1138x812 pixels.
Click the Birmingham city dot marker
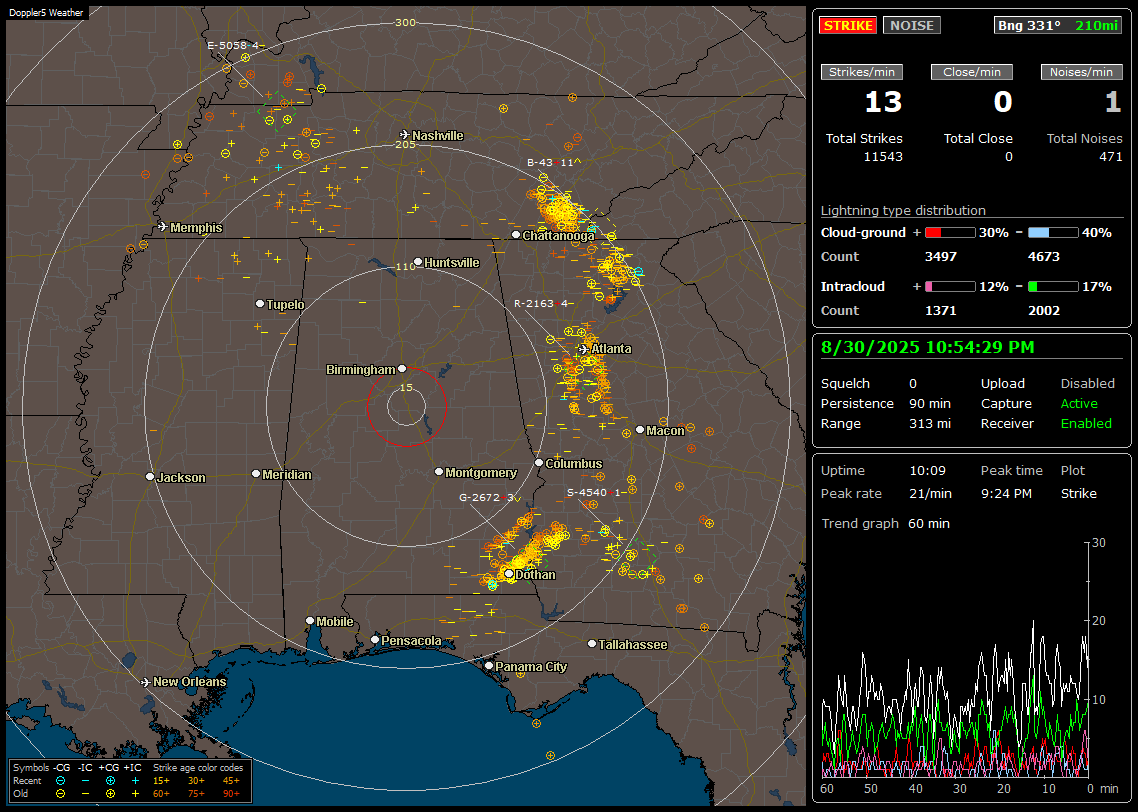[x=402, y=369]
